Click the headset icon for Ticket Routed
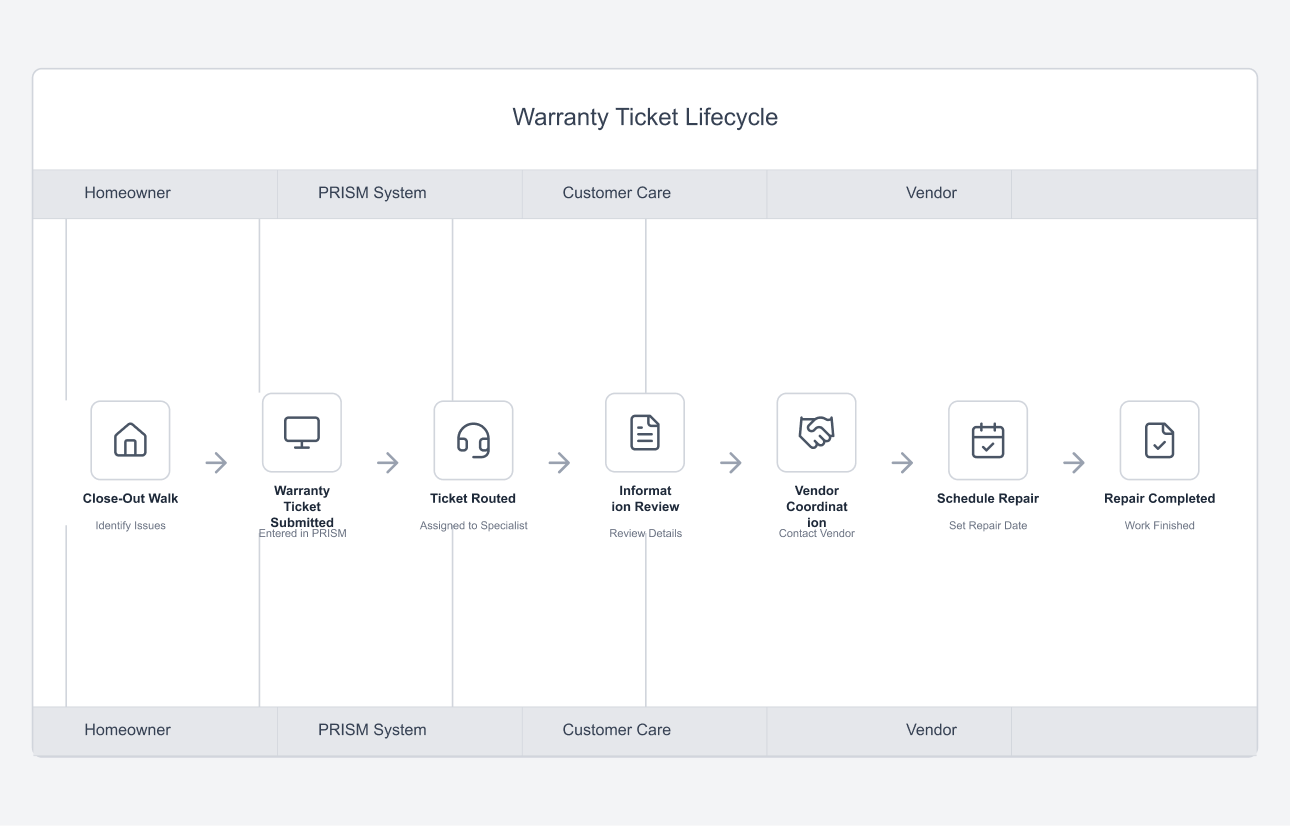Image resolution: width=1290 pixels, height=826 pixels. (473, 440)
